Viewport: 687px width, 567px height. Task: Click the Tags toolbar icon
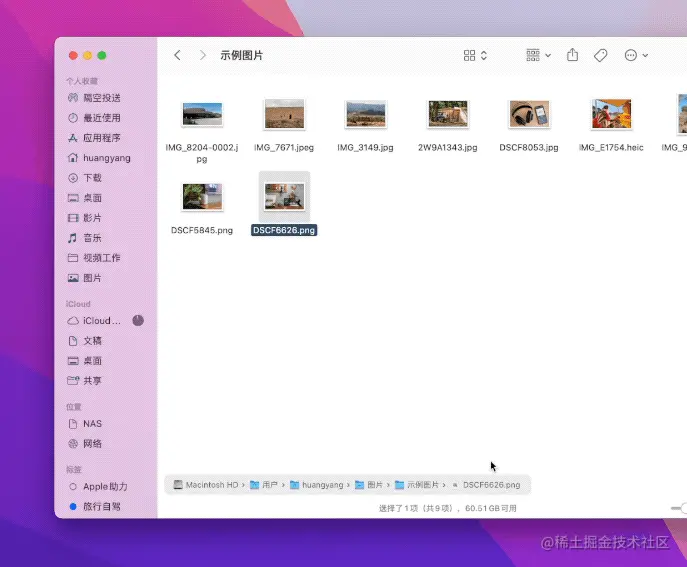[x=600, y=55]
